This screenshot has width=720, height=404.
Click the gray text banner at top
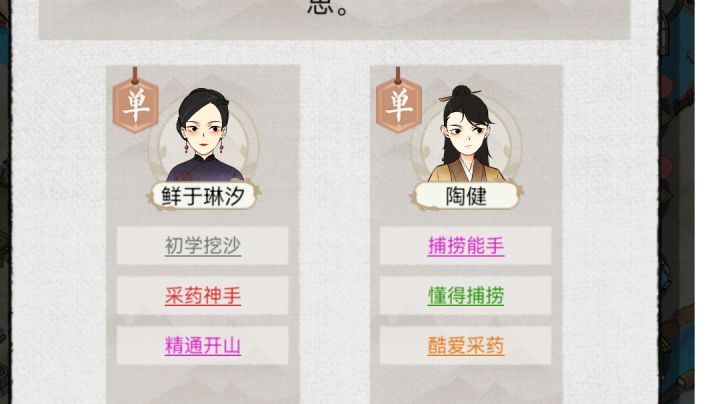335,19
